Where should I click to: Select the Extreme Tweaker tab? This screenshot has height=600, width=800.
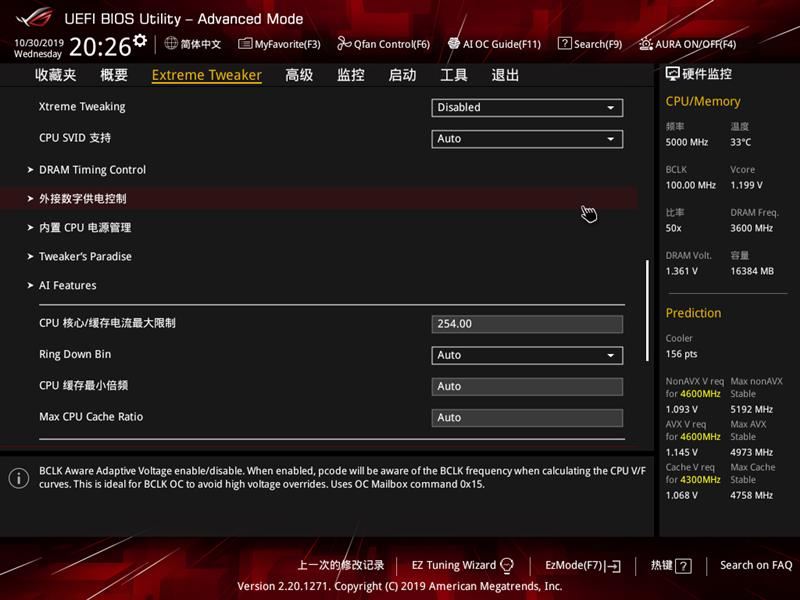click(207, 75)
